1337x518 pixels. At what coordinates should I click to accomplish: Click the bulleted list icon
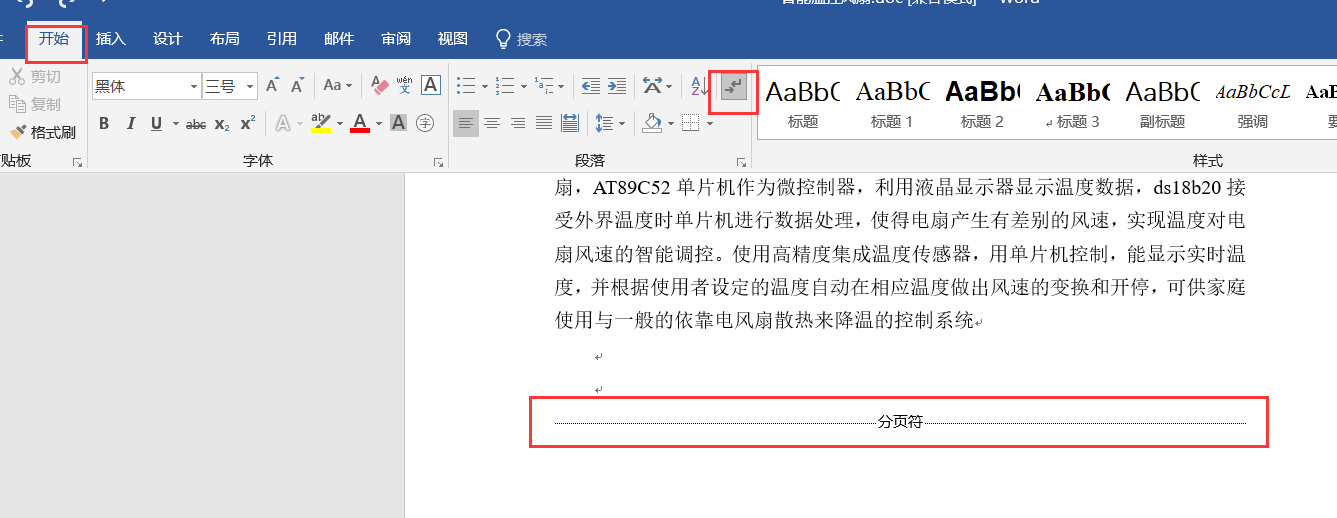pyautogui.click(x=466, y=87)
